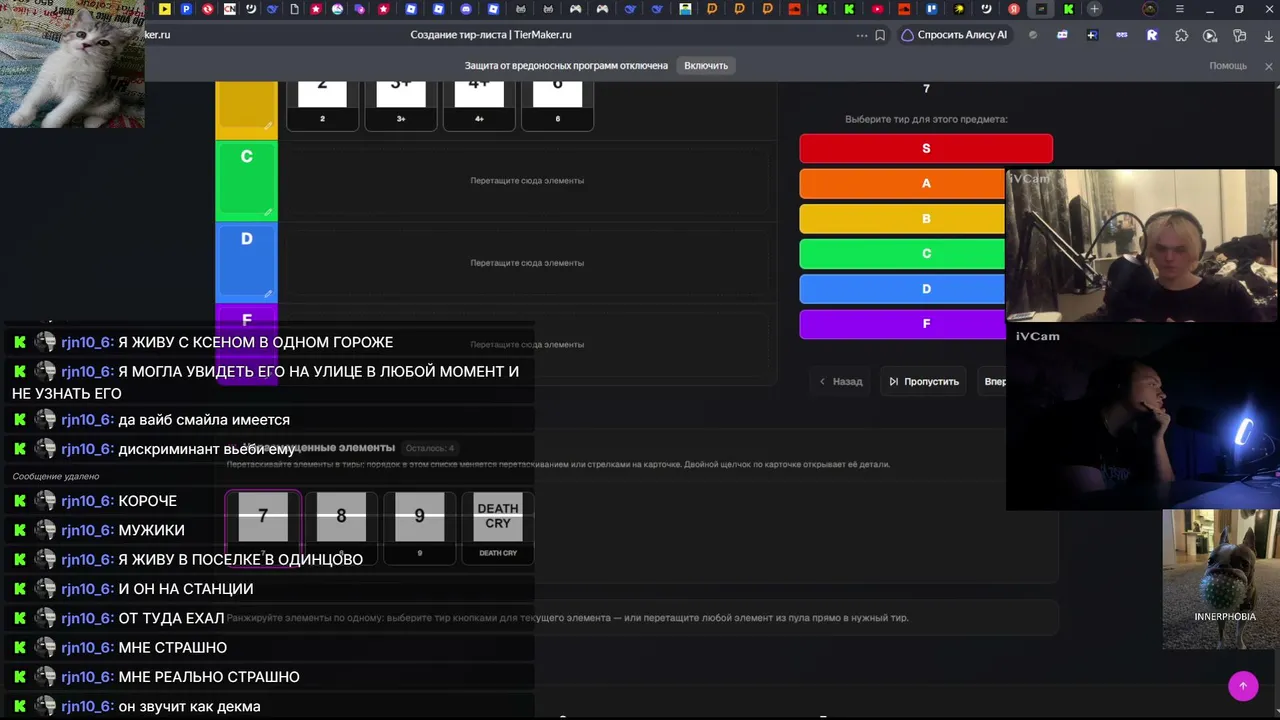Click the page title 'Создание тир-листа | TierMaker.ru'
The height and width of the screenshot is (720, 1280).
point(491,35)
